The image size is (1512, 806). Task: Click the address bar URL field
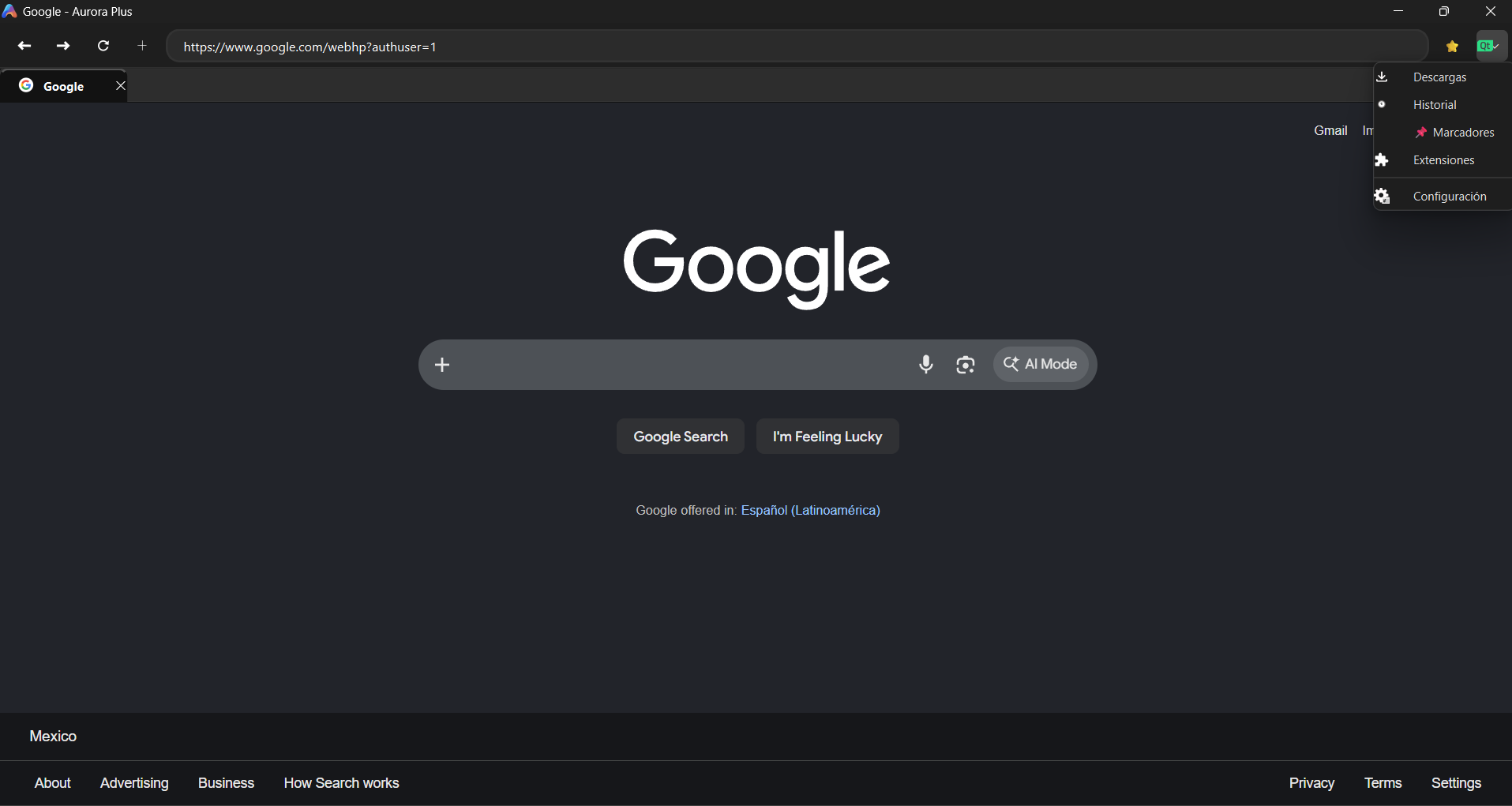pyautogui.click(x=797, y=47)
